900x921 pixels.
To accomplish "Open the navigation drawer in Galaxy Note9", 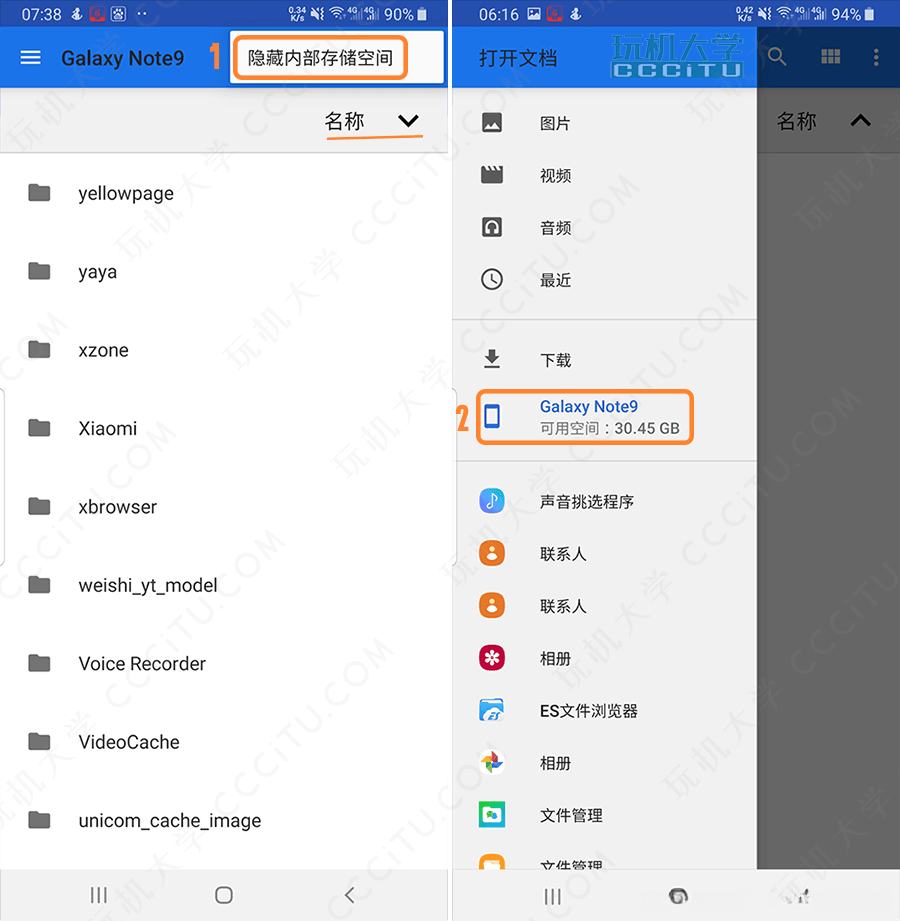I will click(x=30, y=57).
